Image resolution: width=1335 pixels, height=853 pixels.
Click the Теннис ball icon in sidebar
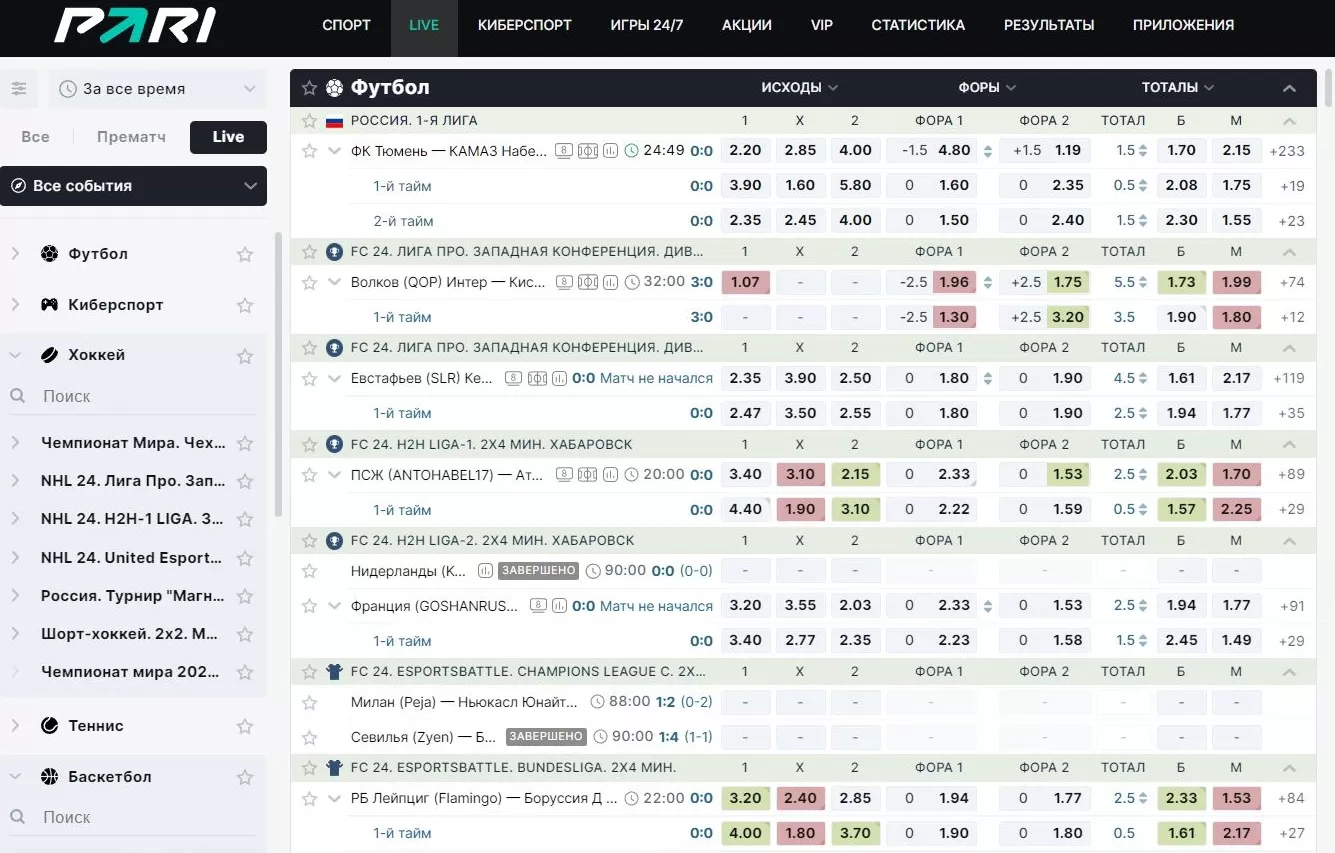click(49, 726)
